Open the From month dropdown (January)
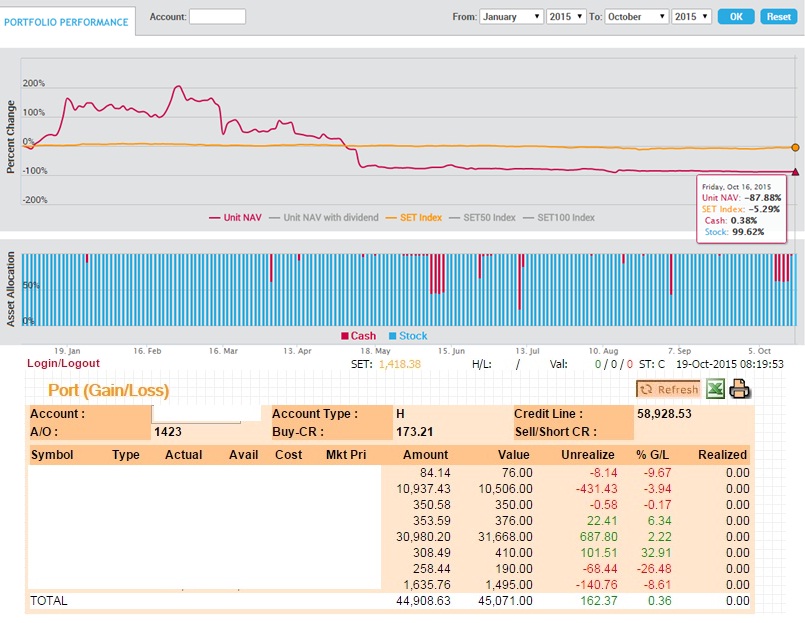 (x=511, y=17)
